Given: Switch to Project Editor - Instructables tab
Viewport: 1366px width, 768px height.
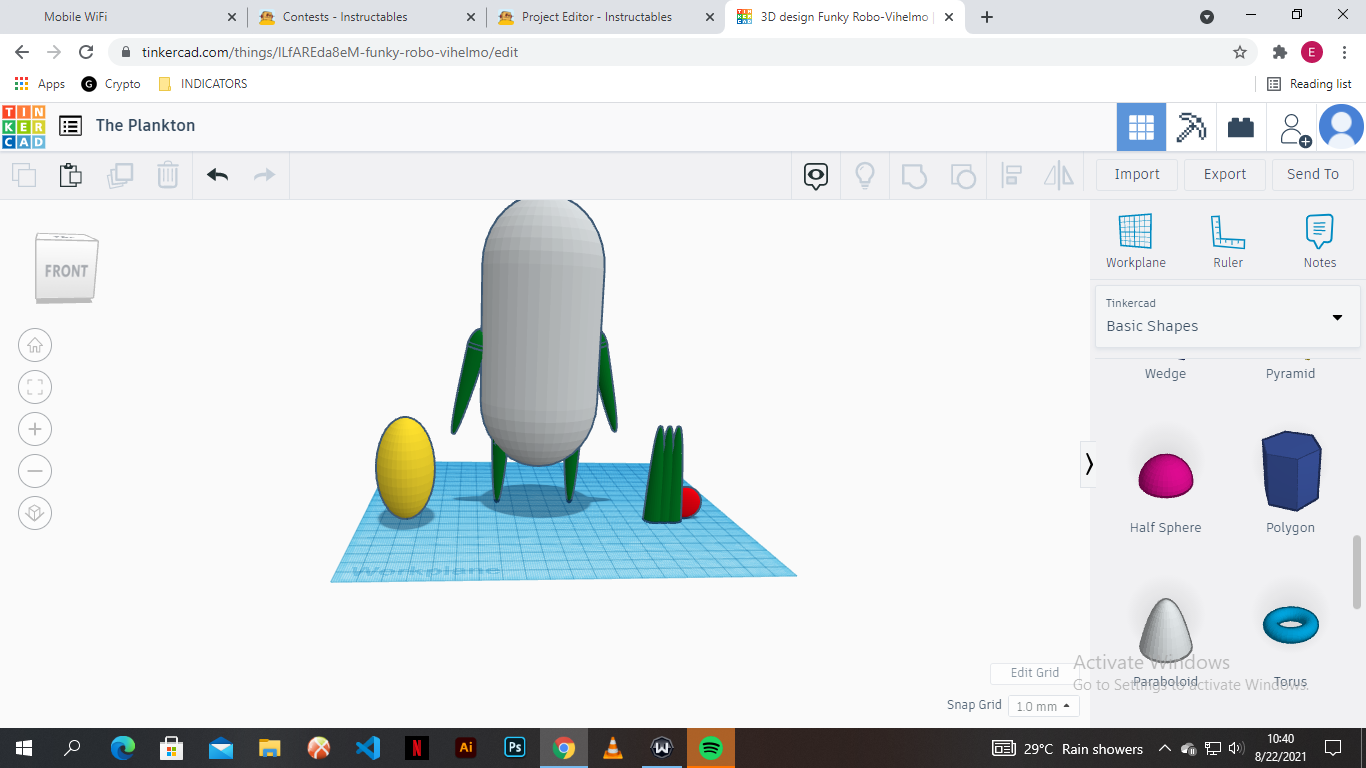Looking at the screenshot, I should pyautogui.click(x=606, y=17).
